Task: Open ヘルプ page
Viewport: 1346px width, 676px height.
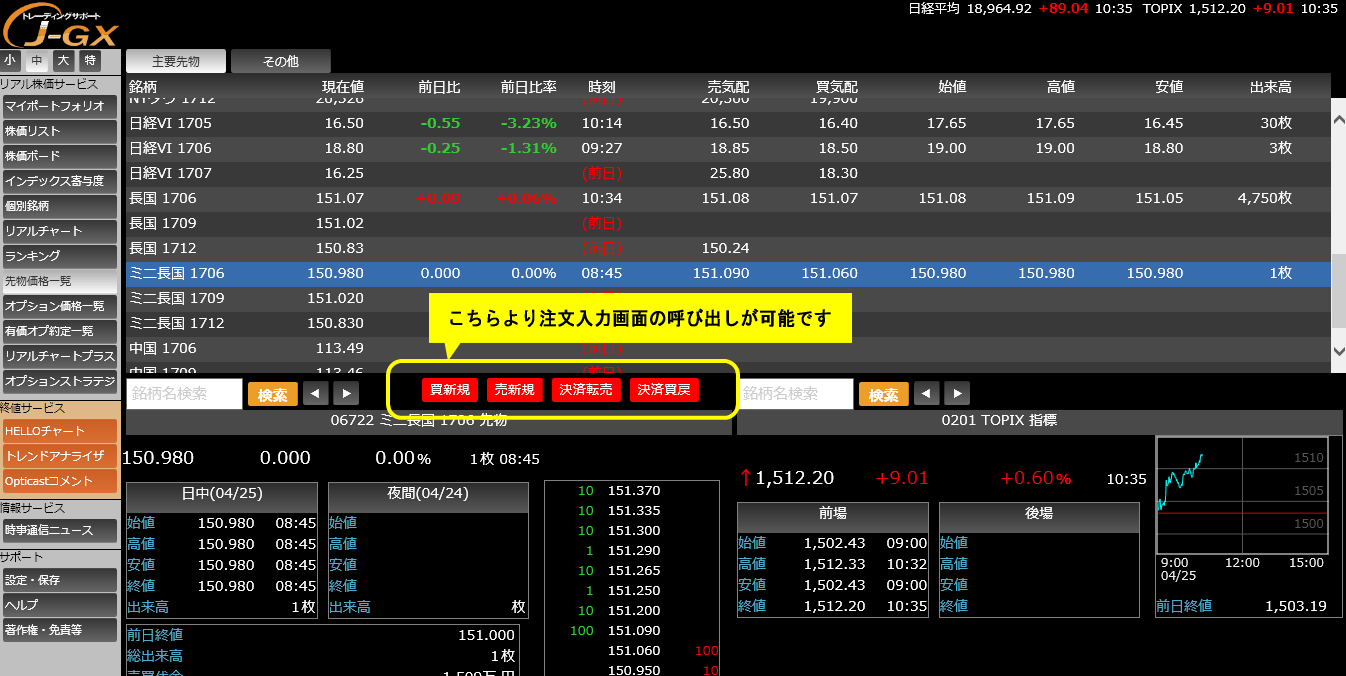Action: [60, 605]
